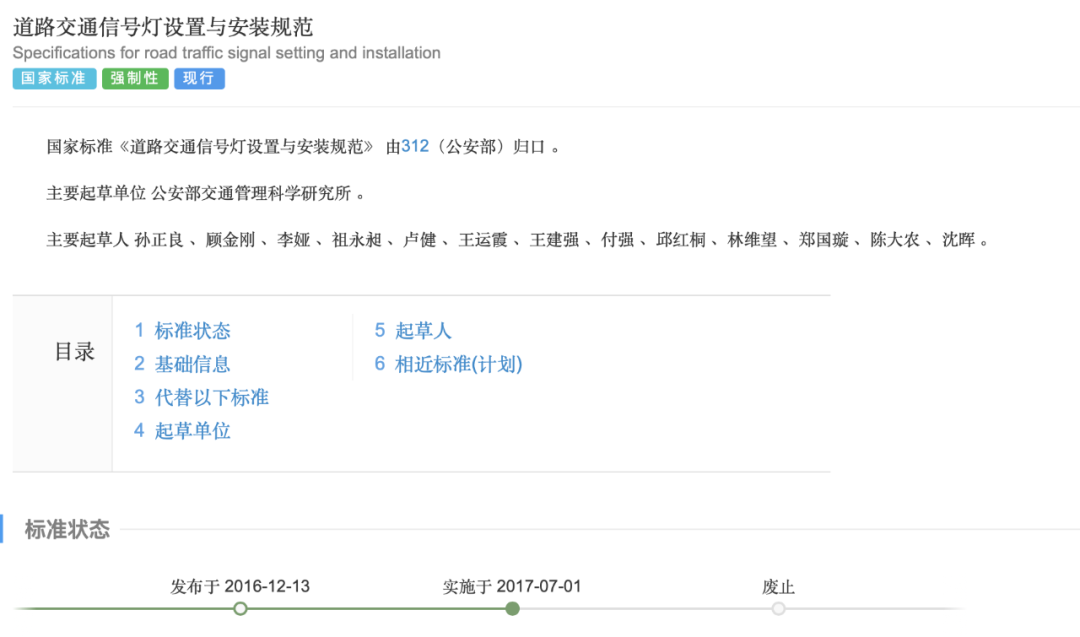
Task: Click the English subtitle of the standard
Action: pyautogui.click(x=226, y=53)
